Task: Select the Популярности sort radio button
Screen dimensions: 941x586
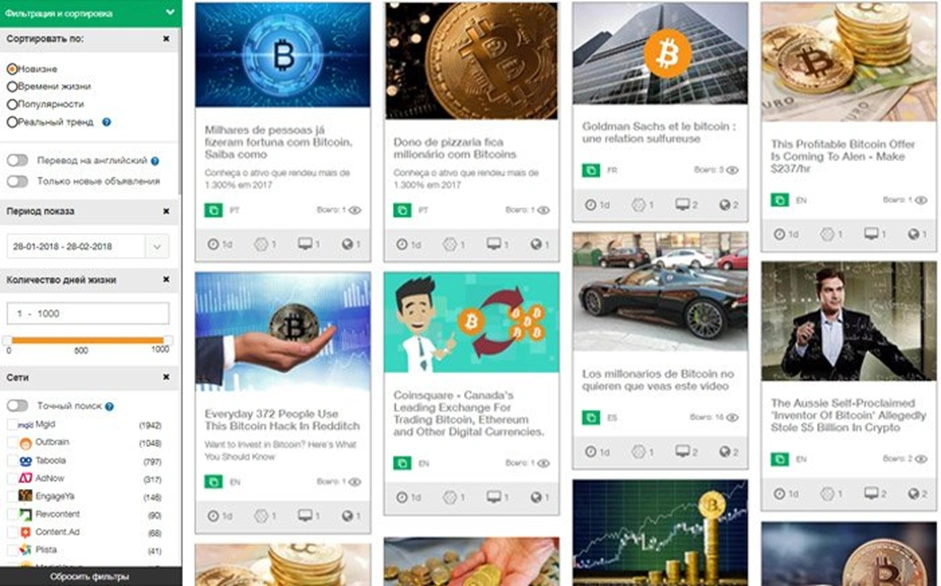Action: pos(12,104)
